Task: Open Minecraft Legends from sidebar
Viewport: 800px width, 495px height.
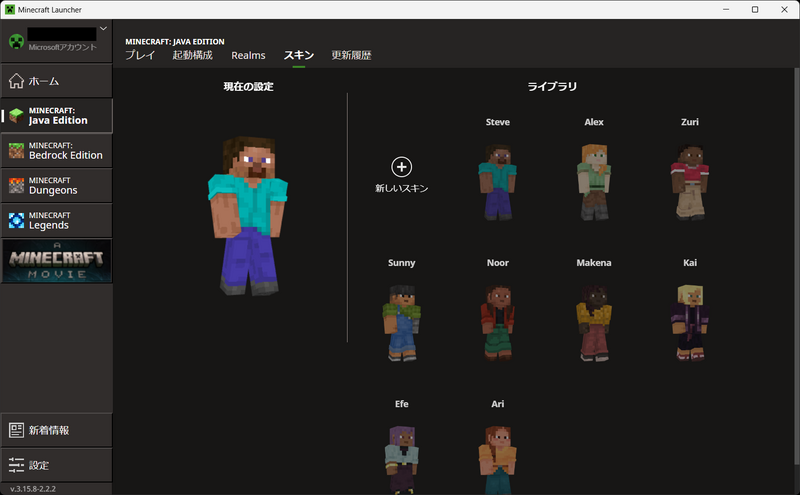Action: (56, 221)
